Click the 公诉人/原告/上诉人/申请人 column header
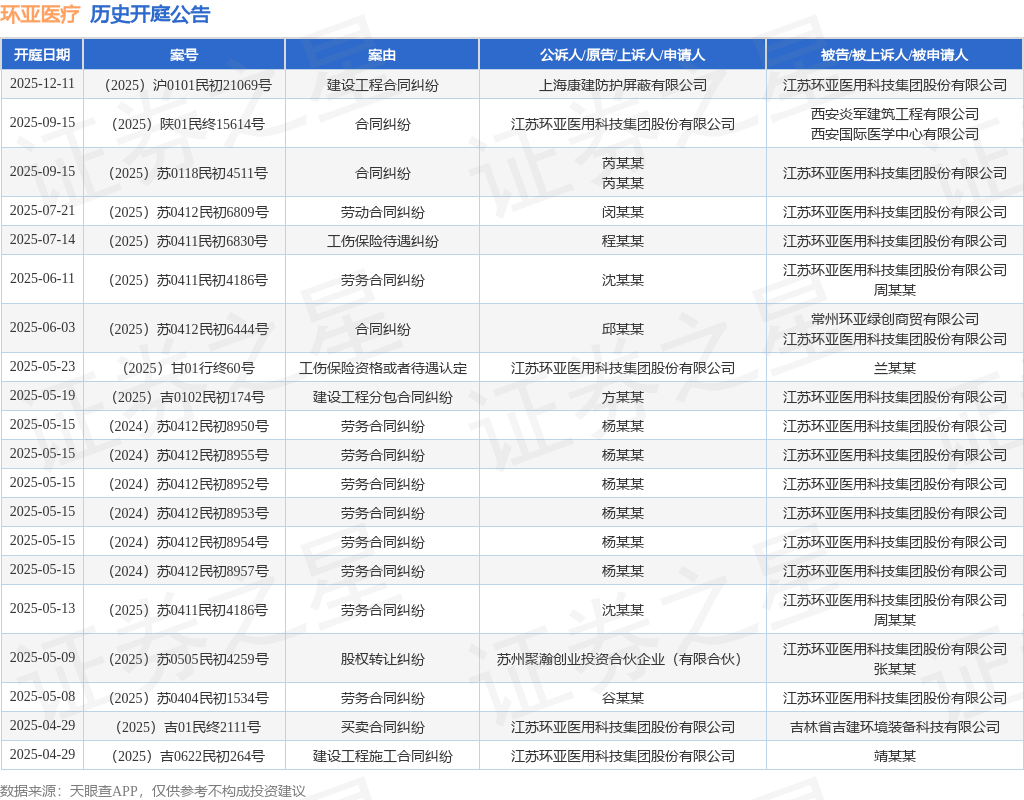 [622, 55]
